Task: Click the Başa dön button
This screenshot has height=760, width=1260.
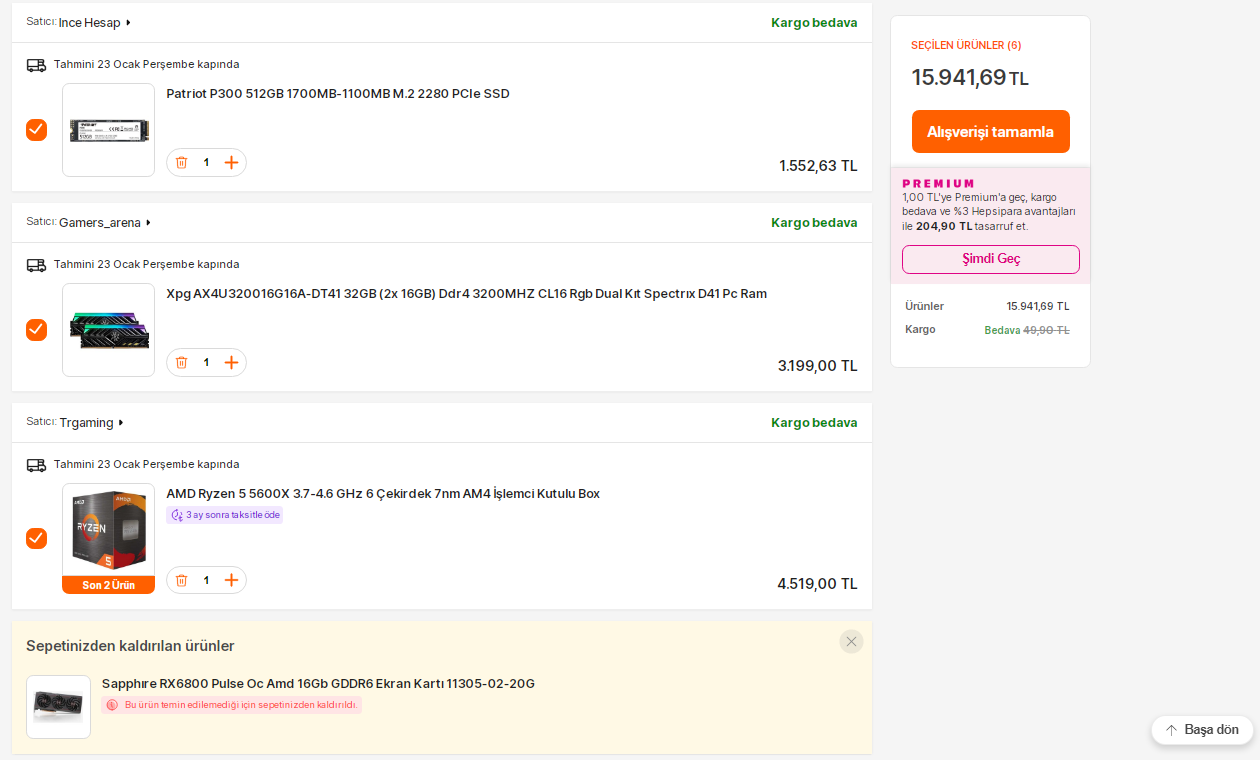Action: click(1202, 730)
